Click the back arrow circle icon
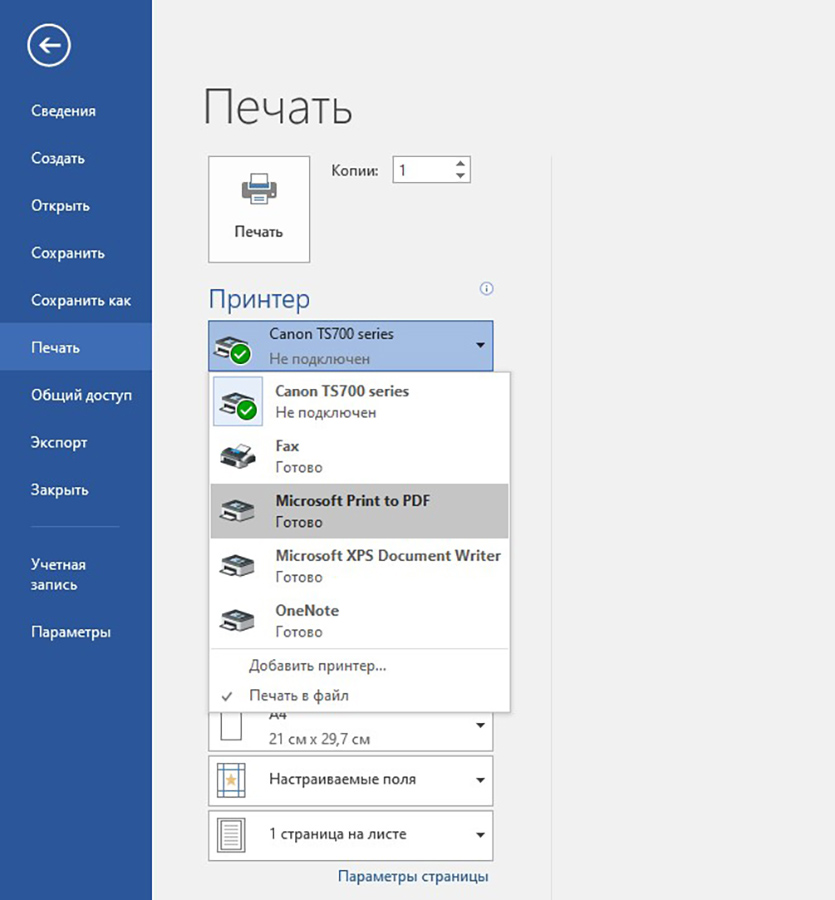The width and height of the screenshot is (835, 900). point(49,45)
